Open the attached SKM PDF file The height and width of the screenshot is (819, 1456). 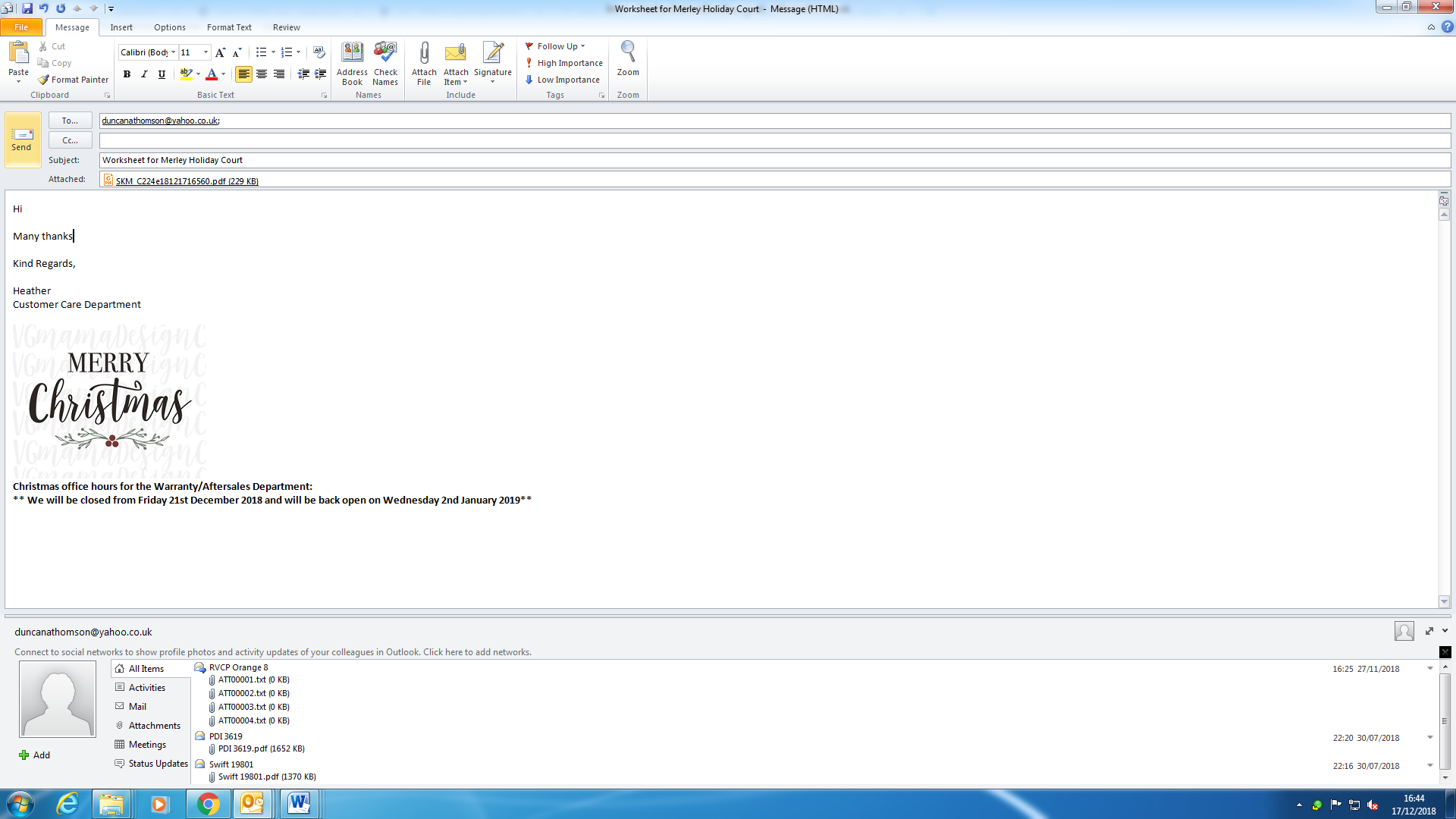pyautogui.click(x=187, y=181)
